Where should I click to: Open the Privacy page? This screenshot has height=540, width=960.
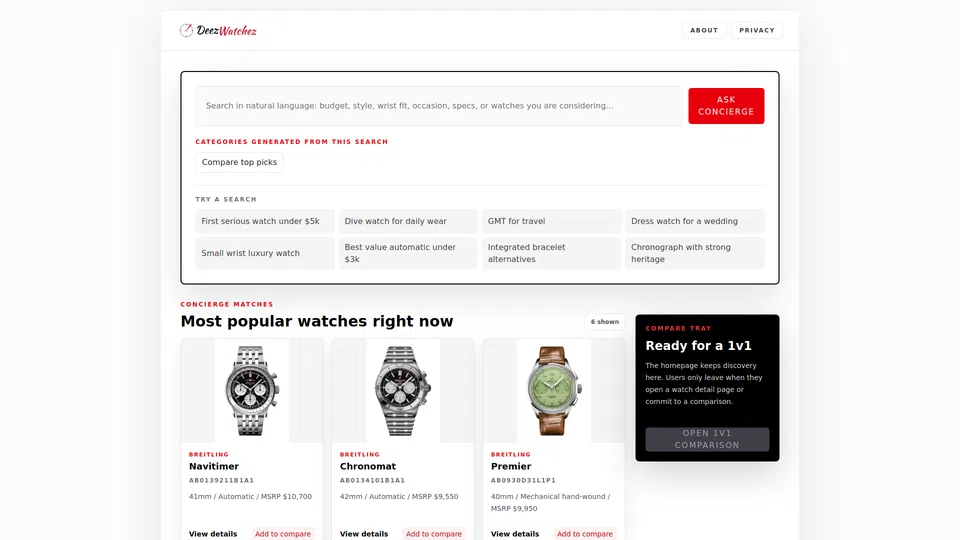pos(757,30)
